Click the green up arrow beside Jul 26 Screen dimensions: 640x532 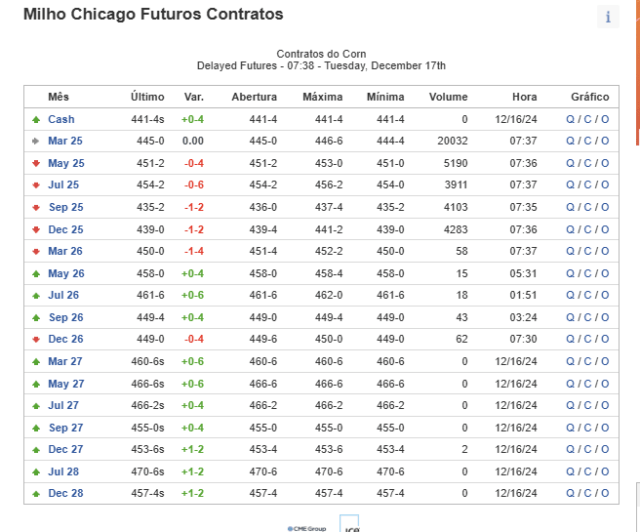click(36, 296)
